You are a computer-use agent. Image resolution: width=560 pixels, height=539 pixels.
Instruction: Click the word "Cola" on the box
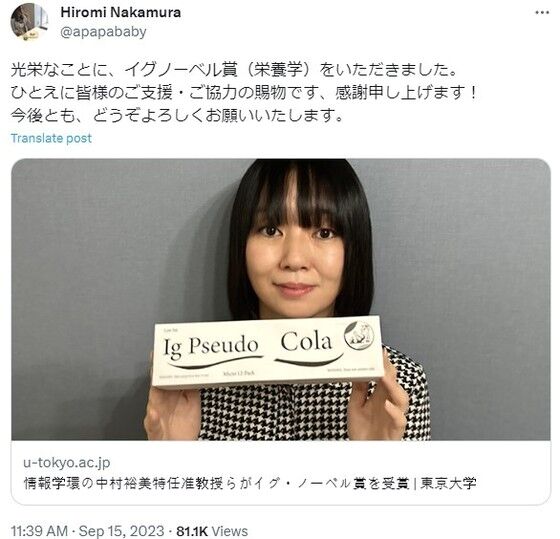(306, 341)
